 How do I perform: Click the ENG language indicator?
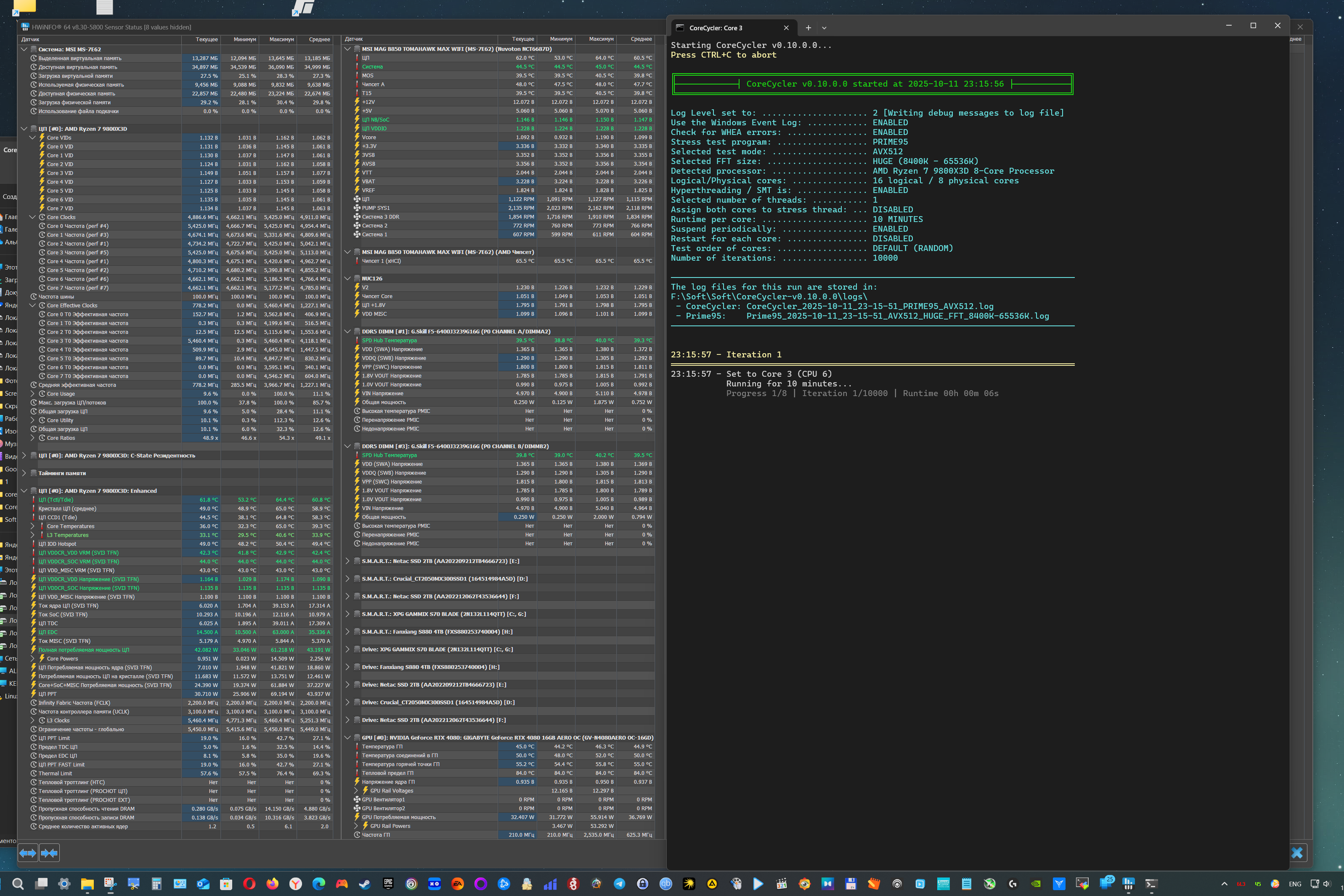(x=1295, y=884)
